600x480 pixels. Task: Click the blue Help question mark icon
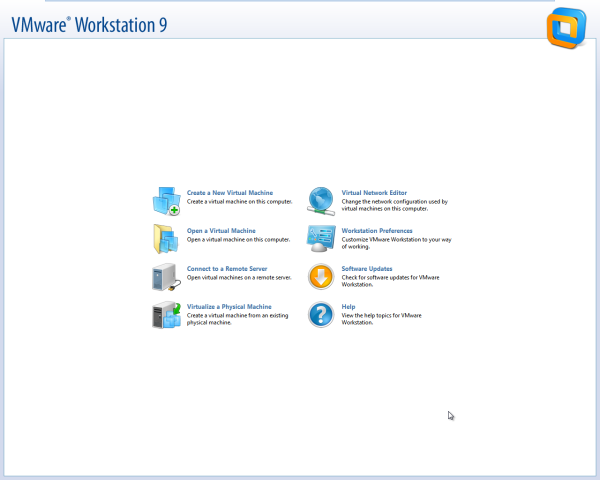pyautogui.click(x=321, y=315)
